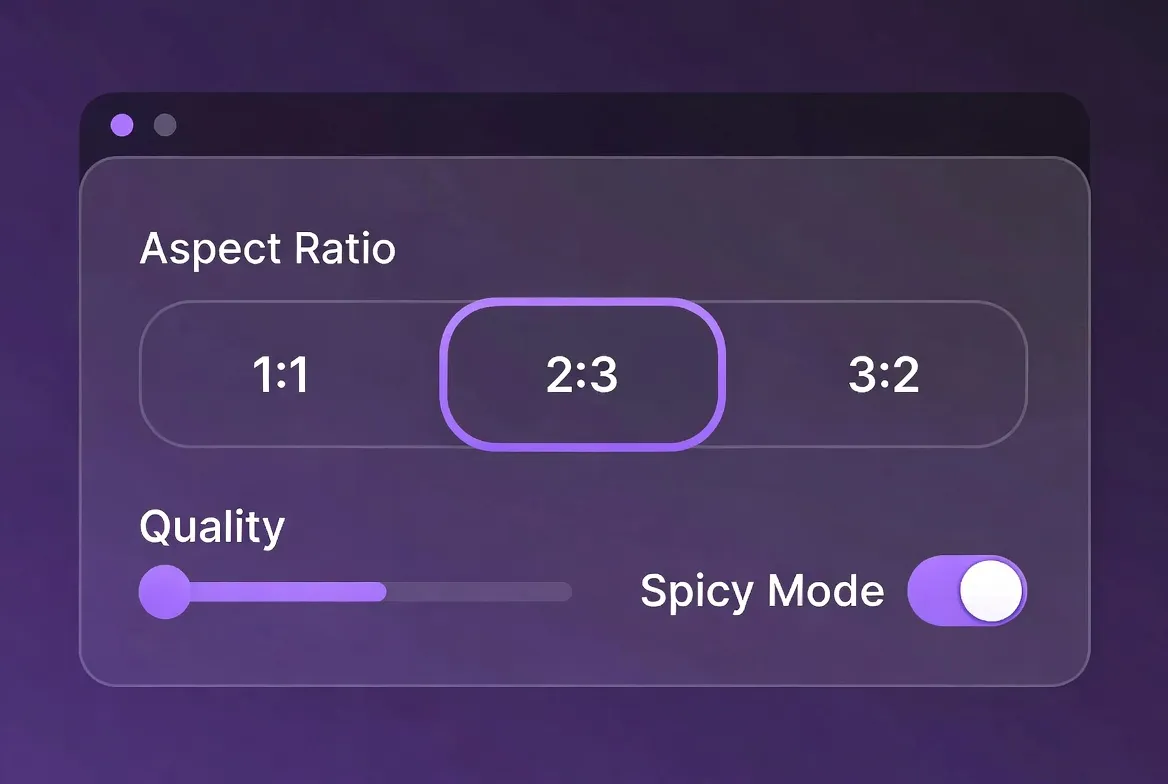Click the unfilled gray part of Quality track

tap(480, 592)
